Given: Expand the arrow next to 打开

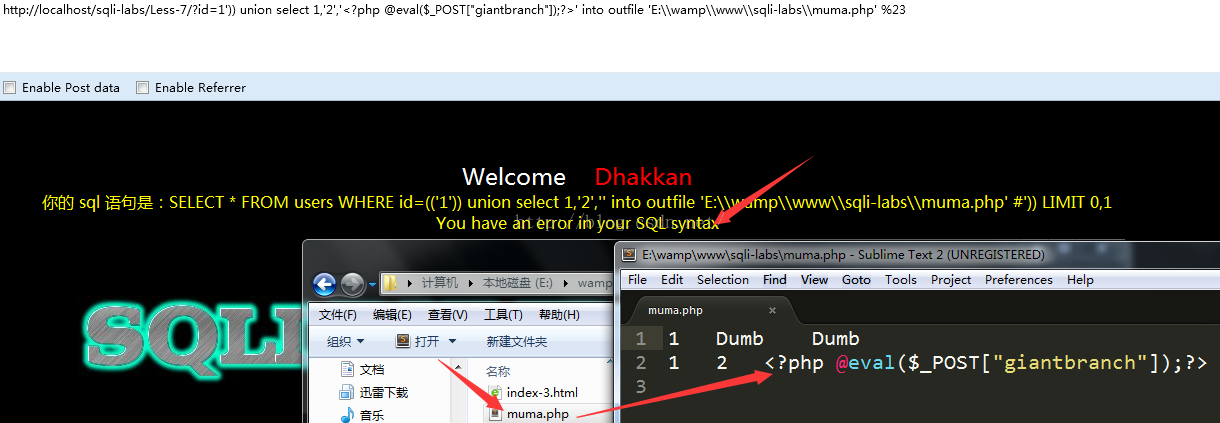Looking at the screenshot, I should [x=452, y=342].
